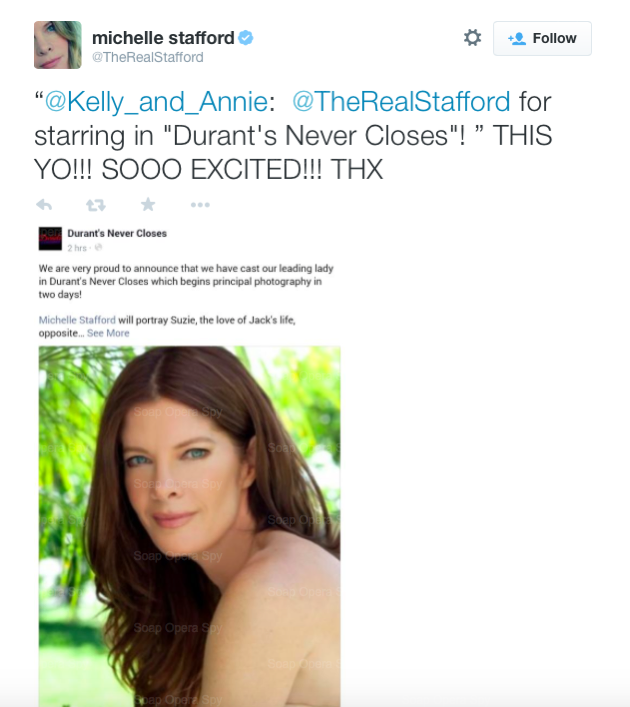
Task: Open the three-dots more options menu
Action: pos(200,205)
